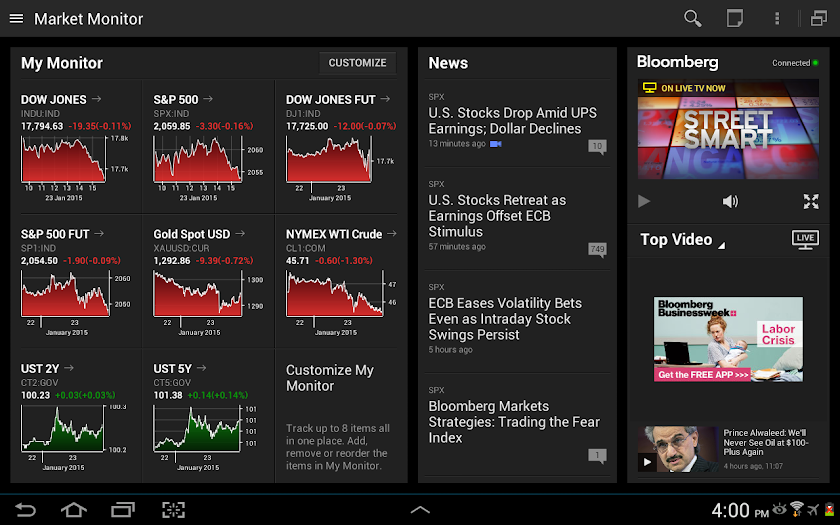Tap the 4:00 PM clock
Screen dimensions: 840x525
tap(740, 510)
